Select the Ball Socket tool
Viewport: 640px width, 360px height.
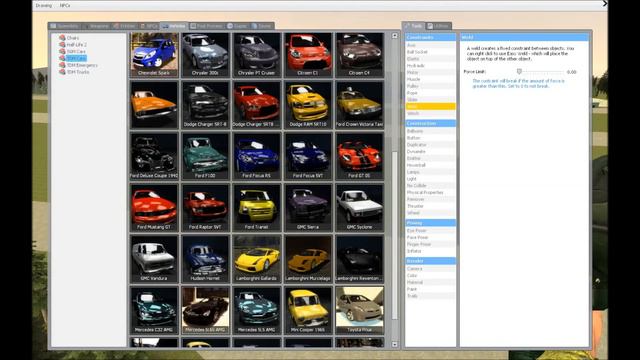point(430,52)
